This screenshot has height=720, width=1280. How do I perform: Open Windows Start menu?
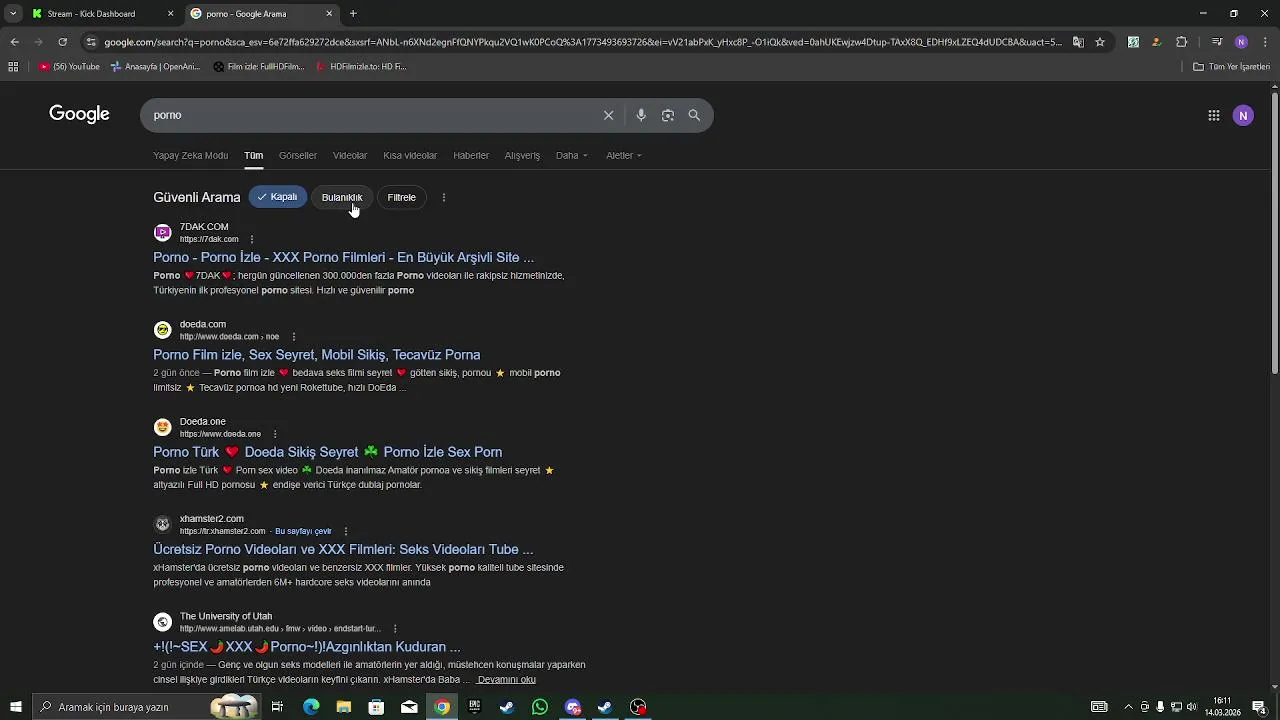[x=15, y=707]
